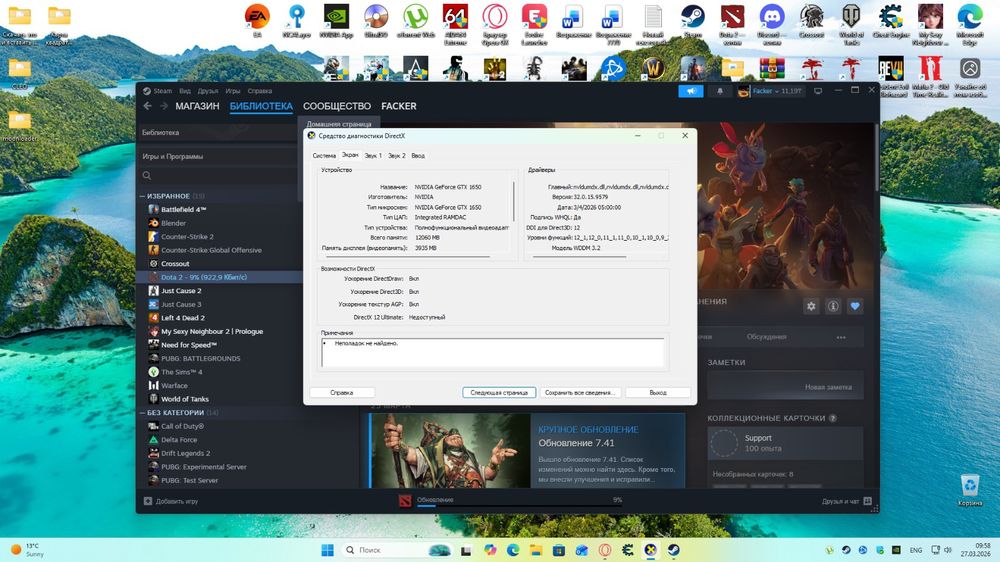Image resolution: width=1000 pixels, height=562 pixels.
Task: Open the Microsoft Edge desktop shortcut
Action: tap(969, 23)
